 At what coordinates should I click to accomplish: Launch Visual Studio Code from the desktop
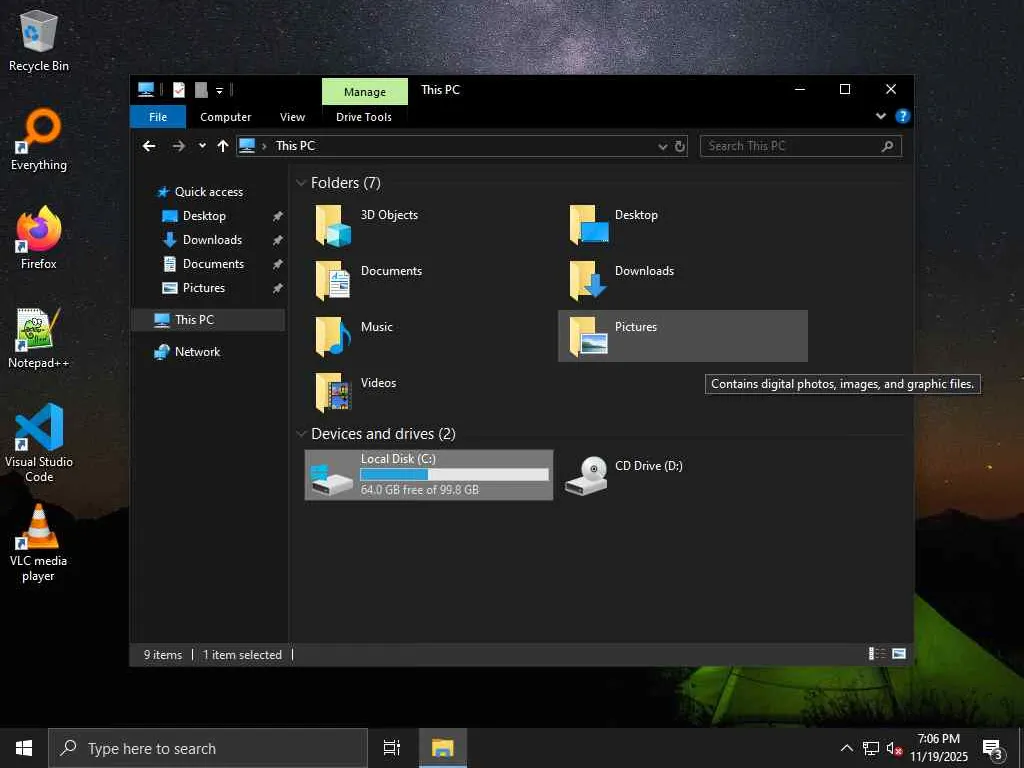click(x=39, y=443)
